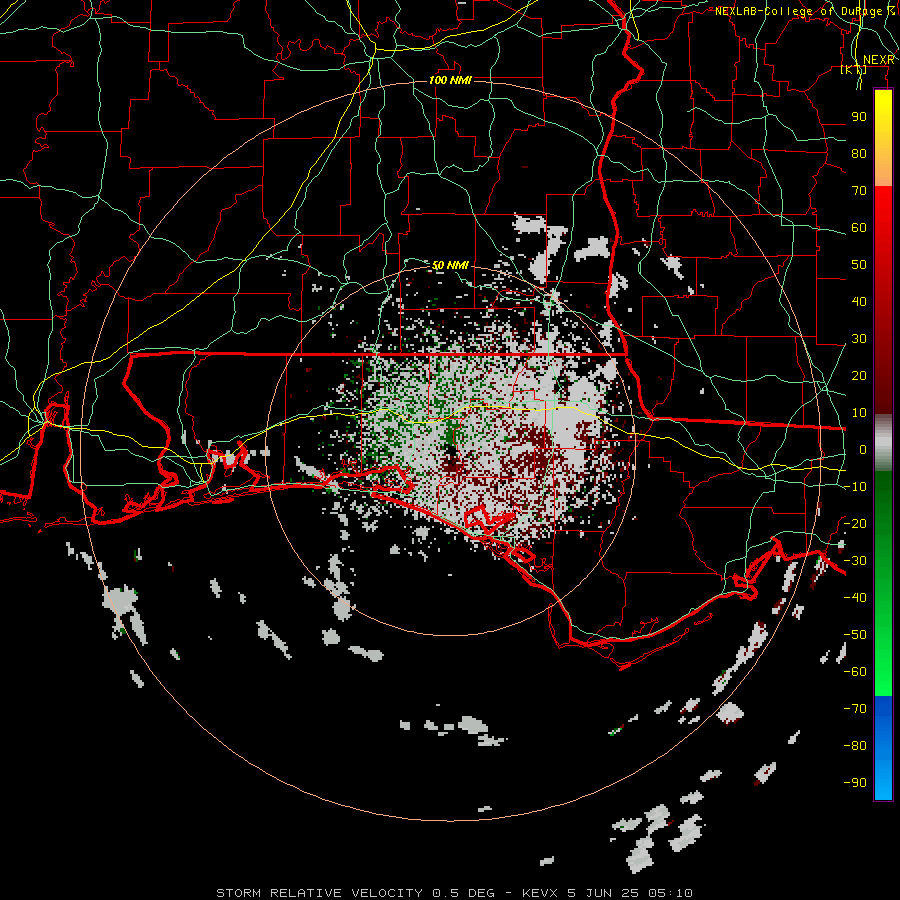
Task: Click the -90 value on velocity scale
Action: [x=855, y=783]
